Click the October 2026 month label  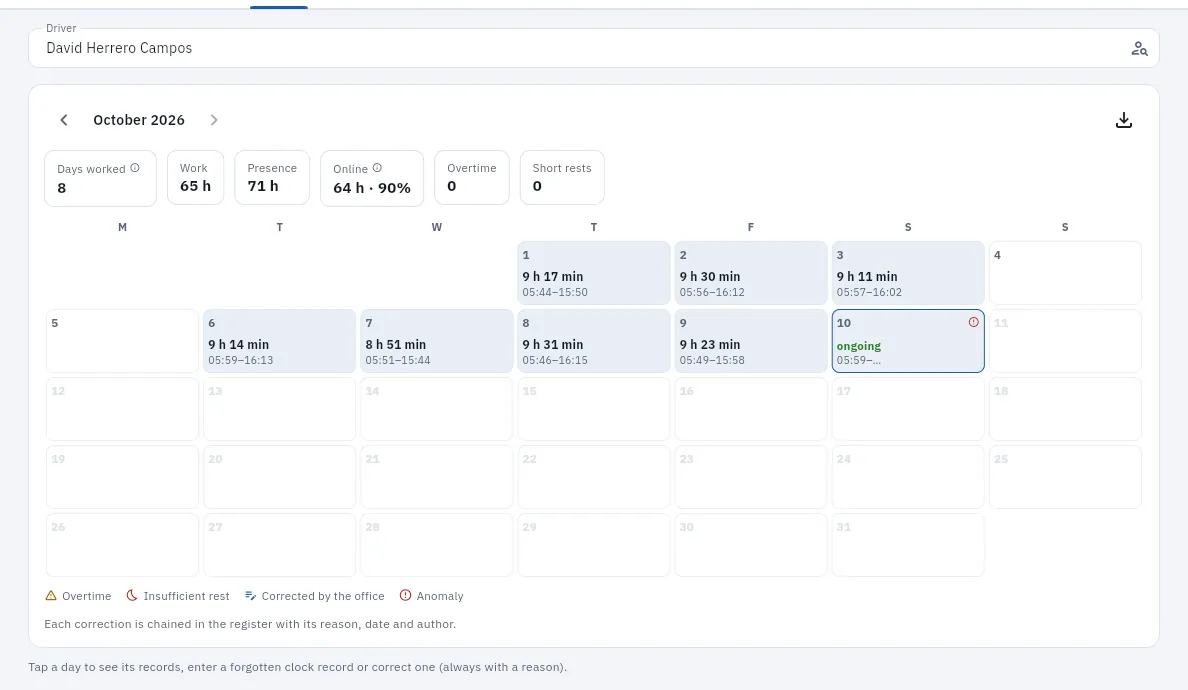(139, 120)
